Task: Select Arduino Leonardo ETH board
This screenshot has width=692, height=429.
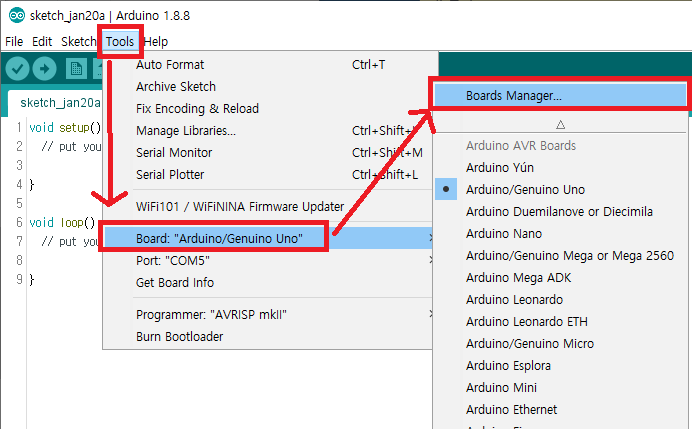Action: point(560,322)
